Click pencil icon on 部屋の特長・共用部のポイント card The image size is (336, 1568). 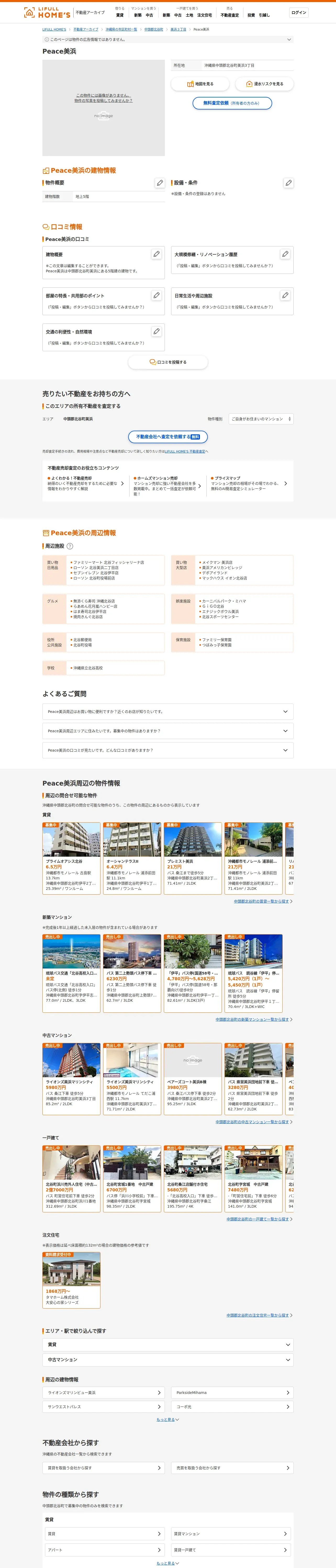pyautogui.click(x=157, y=295)
